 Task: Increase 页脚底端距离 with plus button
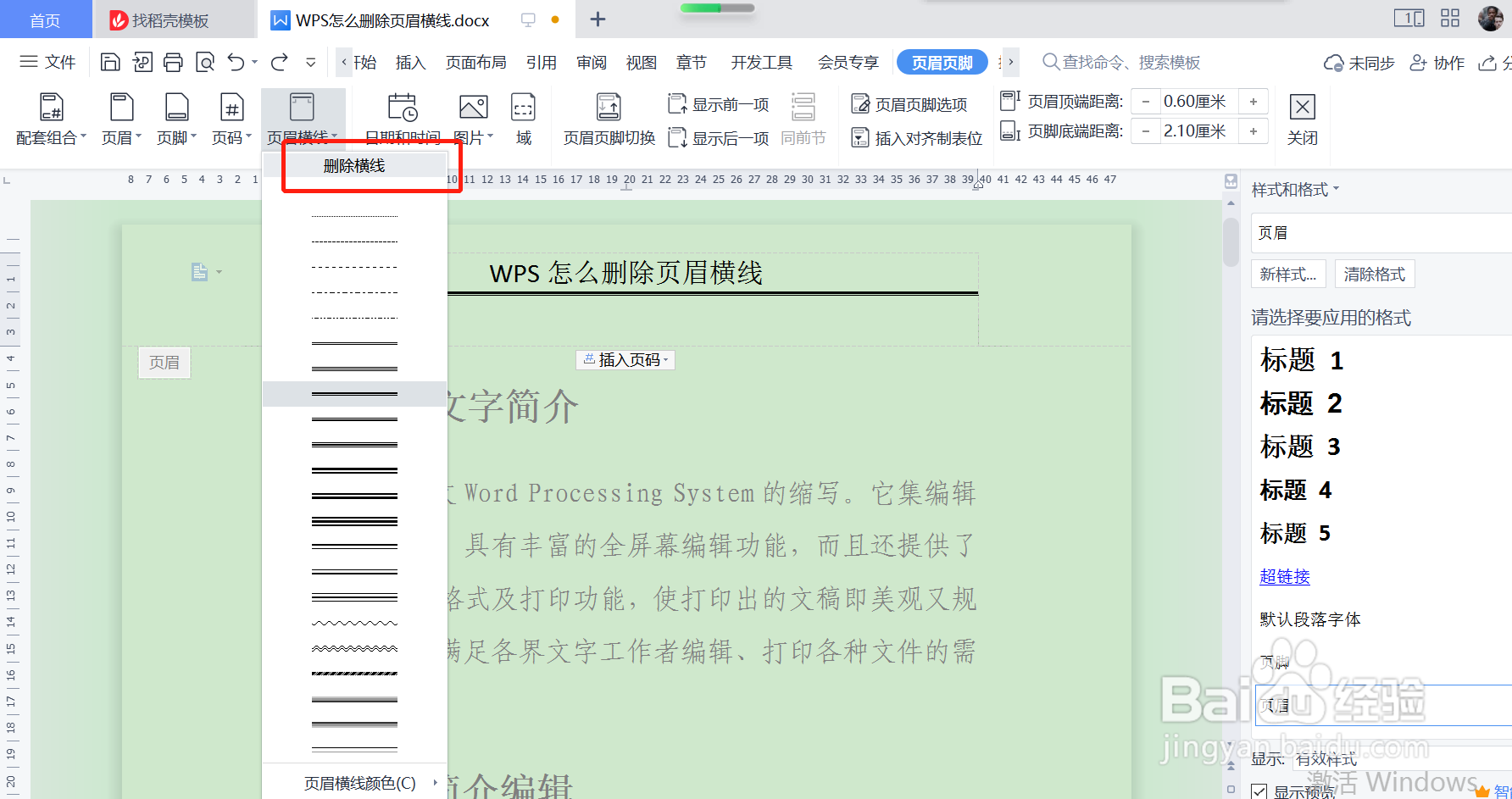click(x=1253, y=131)
